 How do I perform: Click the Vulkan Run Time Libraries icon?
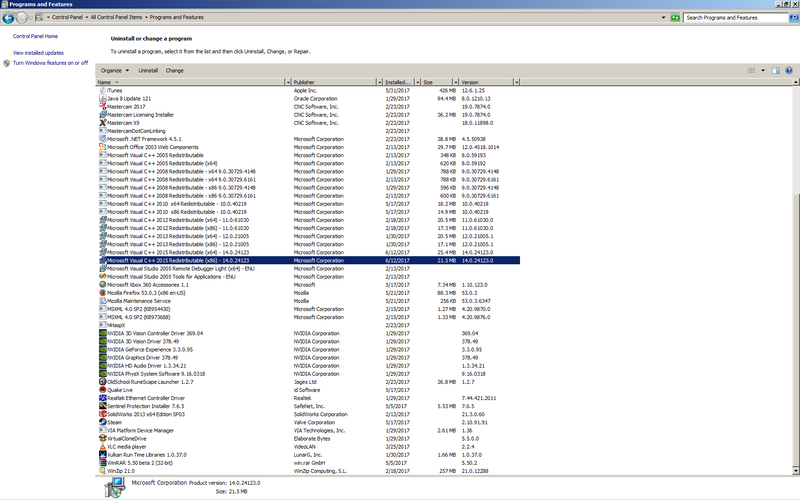[103, 455]
